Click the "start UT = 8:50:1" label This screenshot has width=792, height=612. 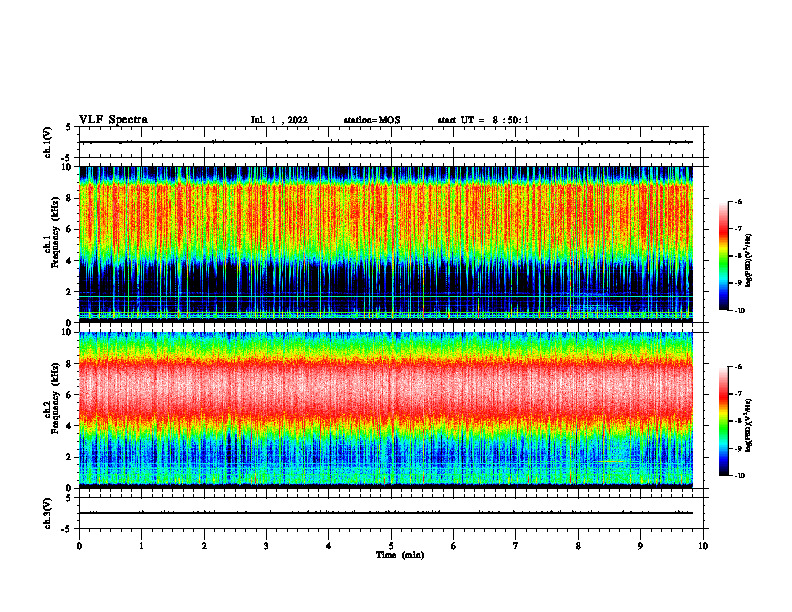point(483,120)
